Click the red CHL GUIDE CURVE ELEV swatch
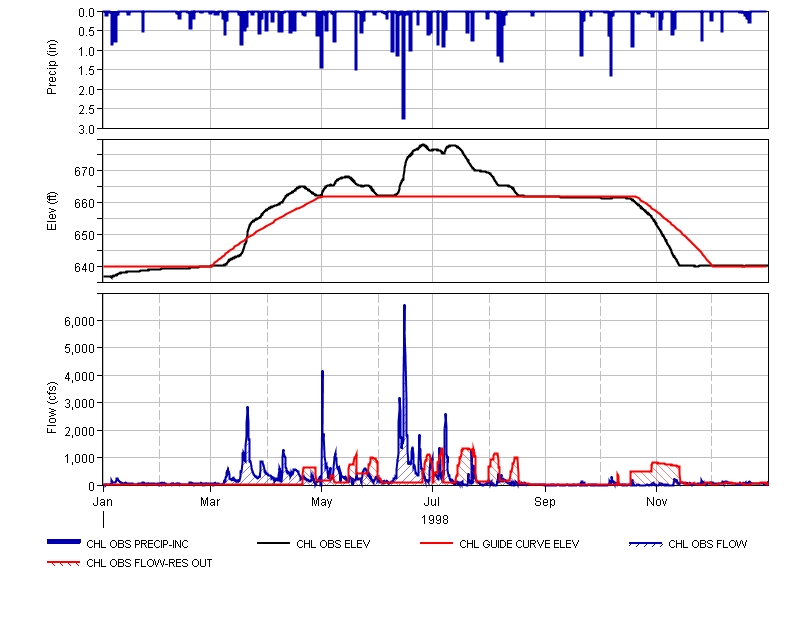This screenshot has height=627, width=800. (436, 544)
